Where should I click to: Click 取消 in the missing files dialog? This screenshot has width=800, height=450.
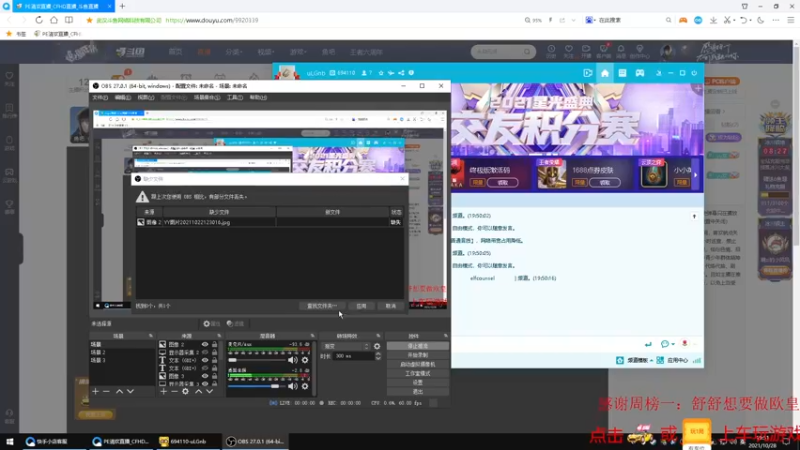point(391,306)
